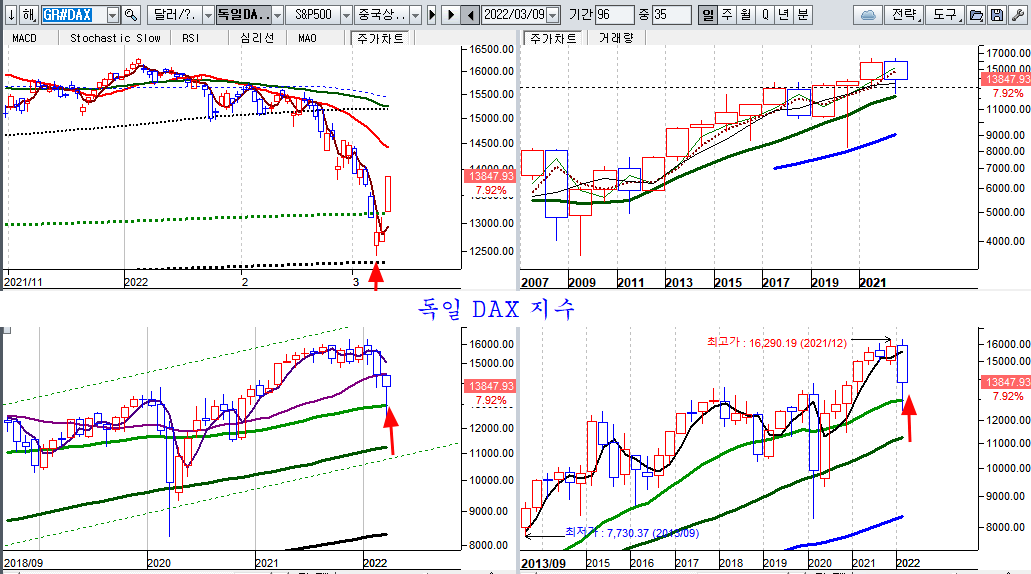Viewport: 1031px width, 574px height.
Task: Click the 도구 button
Action: 944,15
